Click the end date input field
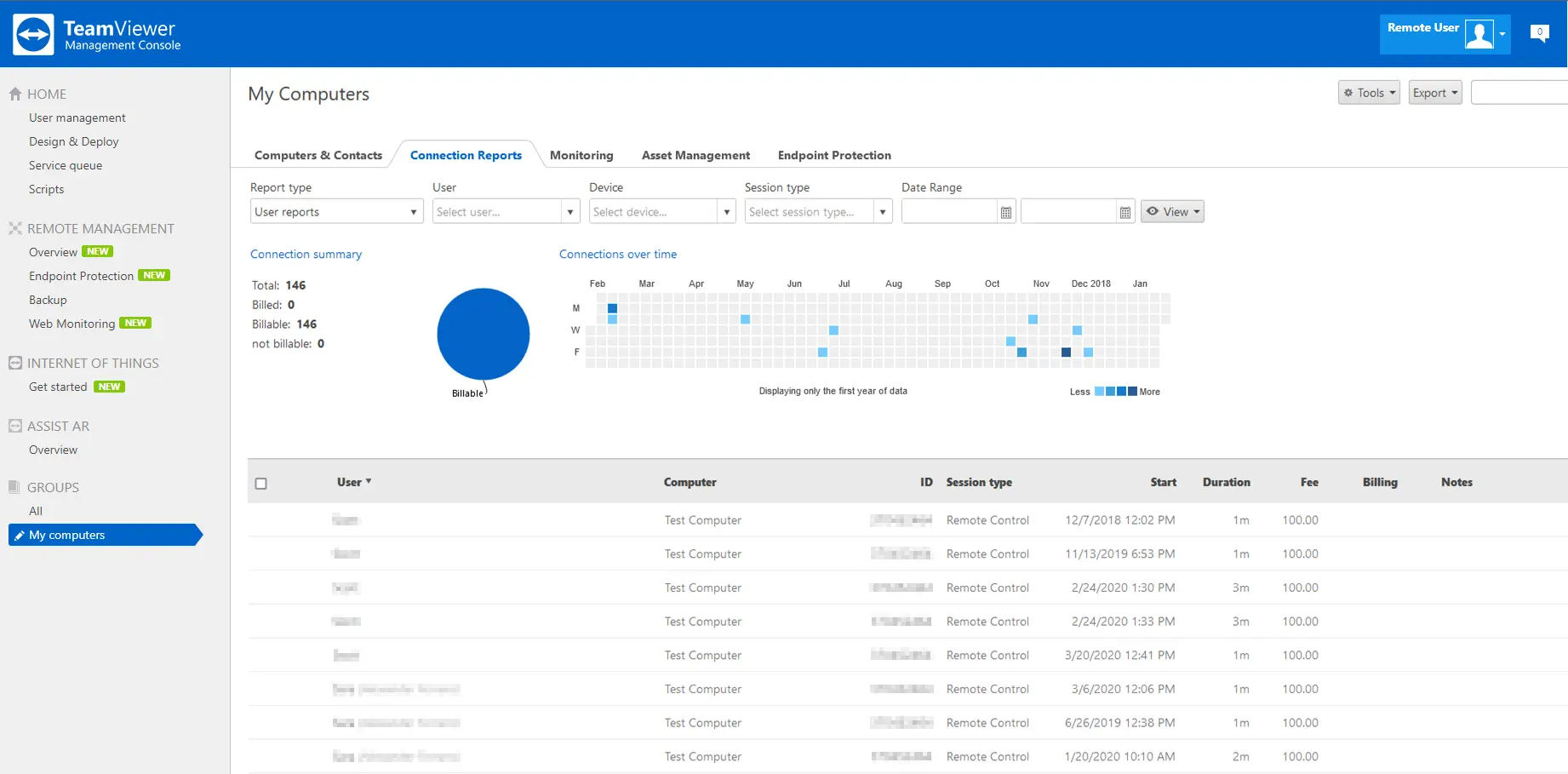The image size is (1568, 774). pos(1068,211)
